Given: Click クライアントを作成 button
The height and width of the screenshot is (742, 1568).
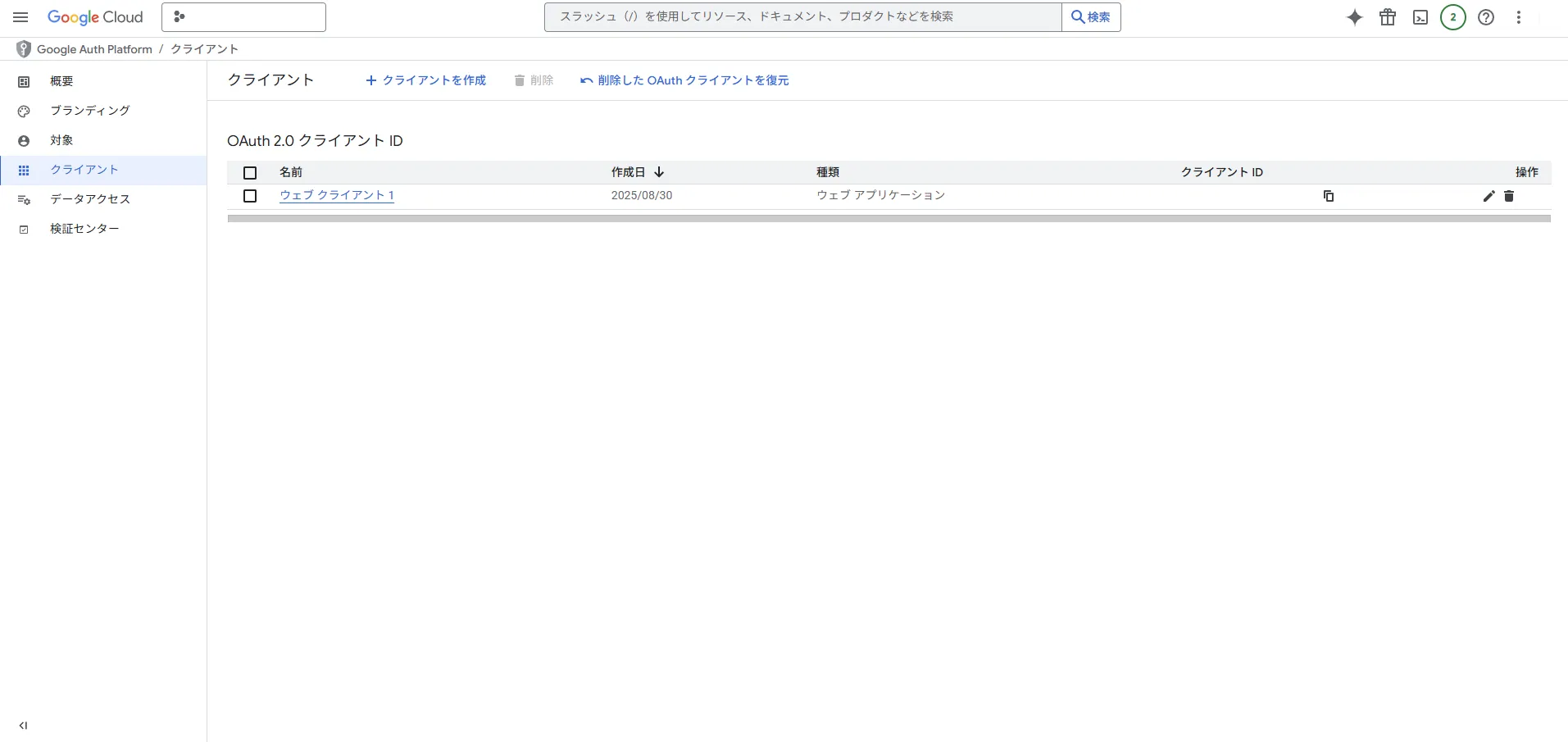Looking at the screenshot, I should coord(425,80).
